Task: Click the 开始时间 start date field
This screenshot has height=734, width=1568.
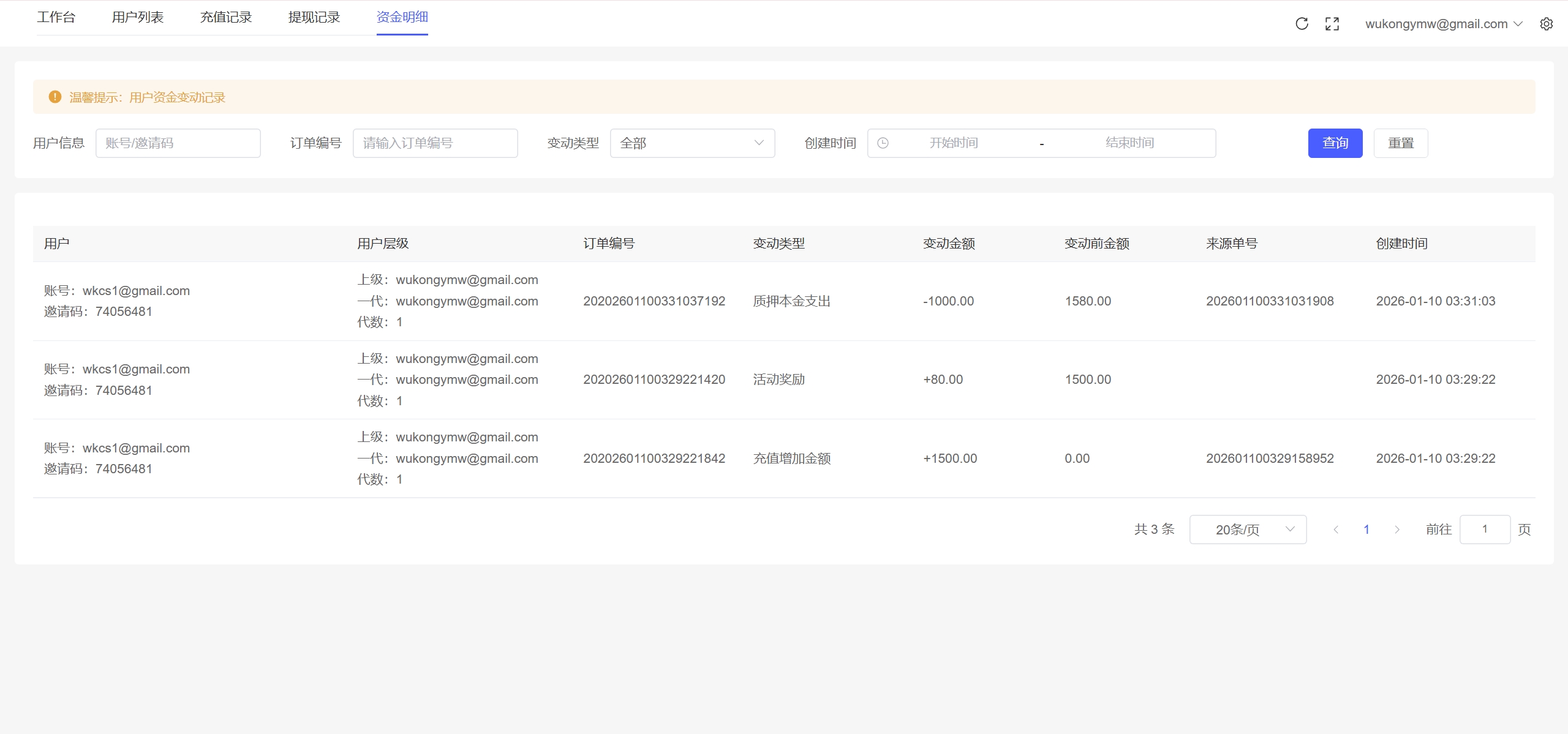Action: pyautogui.click(x=954, y=143)
